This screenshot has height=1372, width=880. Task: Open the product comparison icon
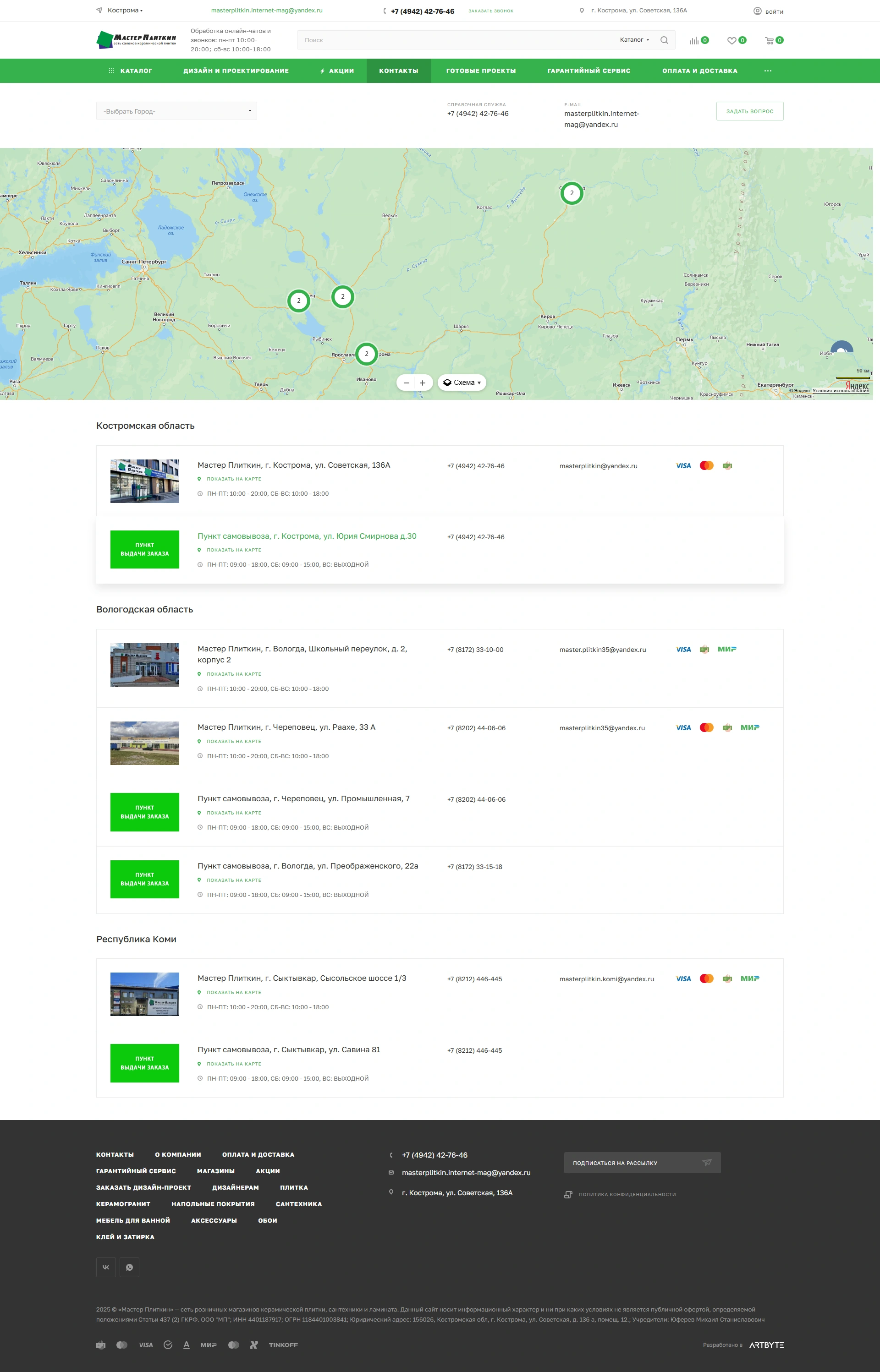(x=694, y=40)
